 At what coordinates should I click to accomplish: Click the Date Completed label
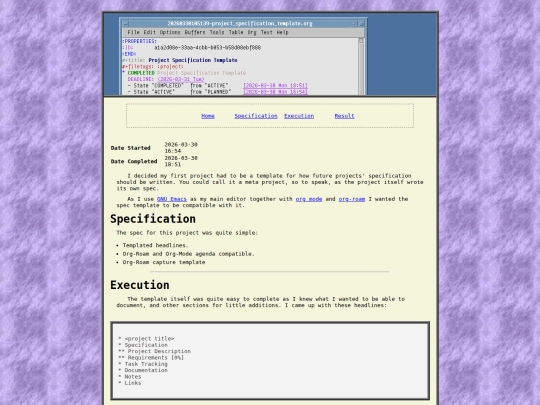click(x=134, y=162)
